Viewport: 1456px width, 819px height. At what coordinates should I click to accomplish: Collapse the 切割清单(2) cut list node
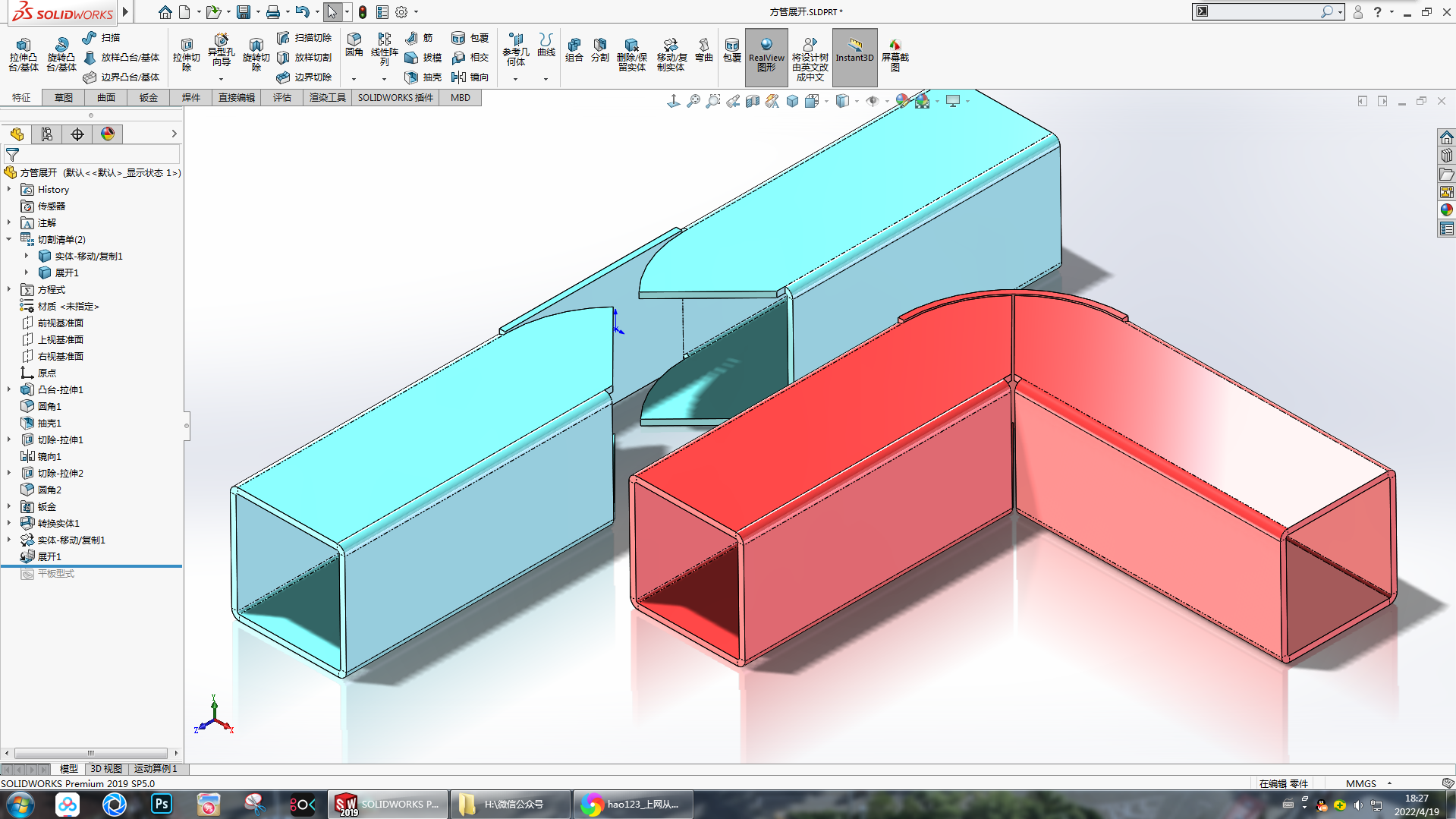[9, 240]
